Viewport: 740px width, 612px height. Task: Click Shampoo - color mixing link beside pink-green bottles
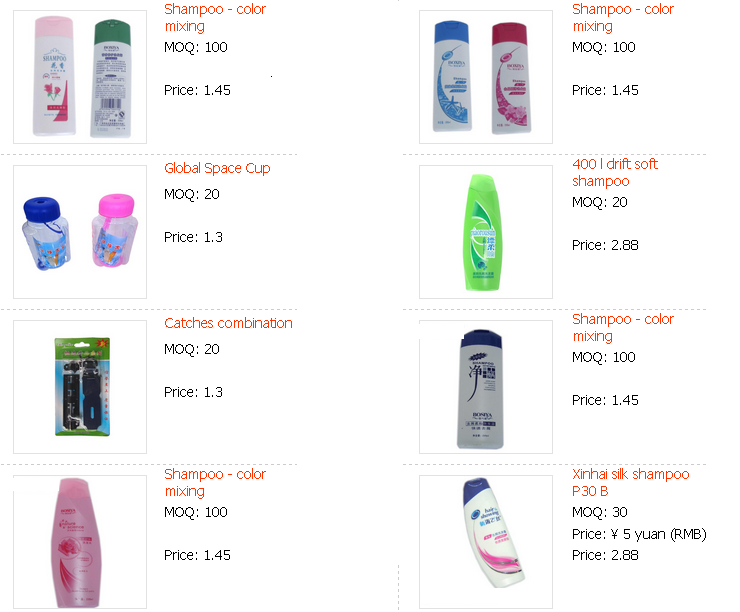(x=215, y=17)
